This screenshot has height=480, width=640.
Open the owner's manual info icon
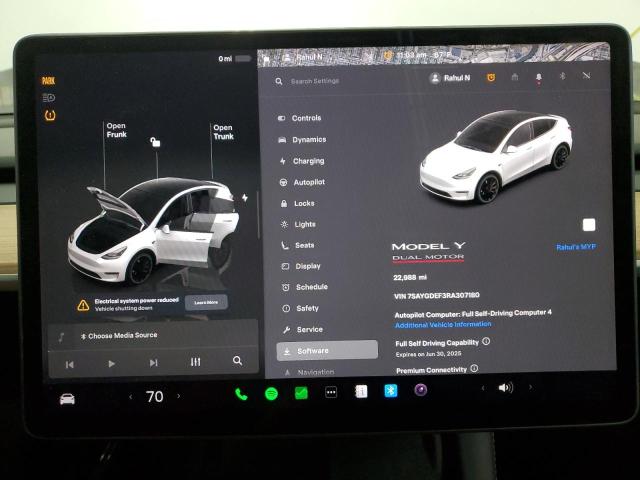pos(361,392)
